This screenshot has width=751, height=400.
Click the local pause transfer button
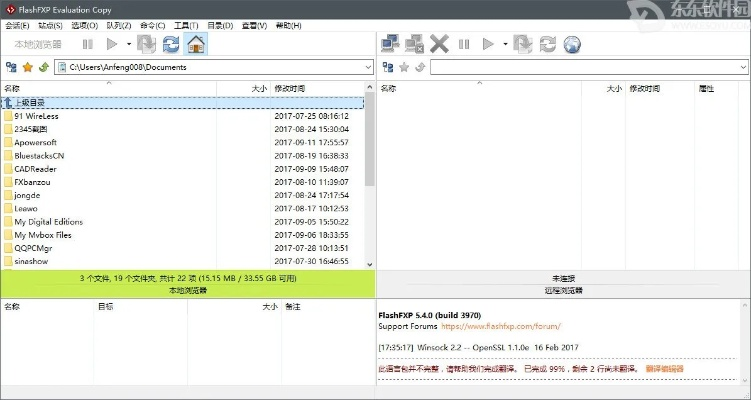tap(88, 44)
